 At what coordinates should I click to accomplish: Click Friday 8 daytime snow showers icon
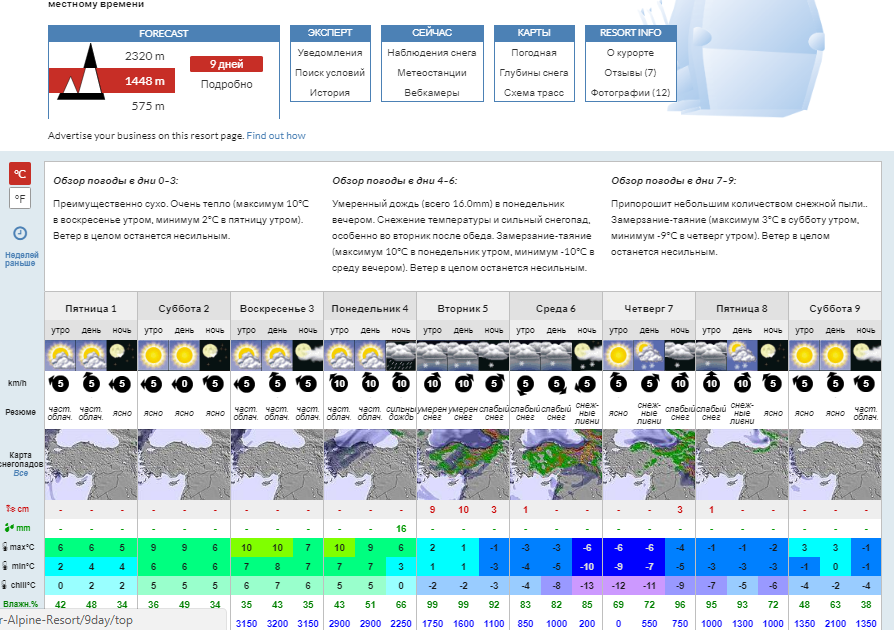(x=742, y=356)
